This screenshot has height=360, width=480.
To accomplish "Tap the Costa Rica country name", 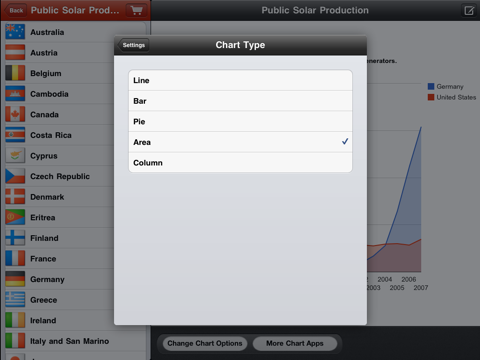I will pos(51,135).
